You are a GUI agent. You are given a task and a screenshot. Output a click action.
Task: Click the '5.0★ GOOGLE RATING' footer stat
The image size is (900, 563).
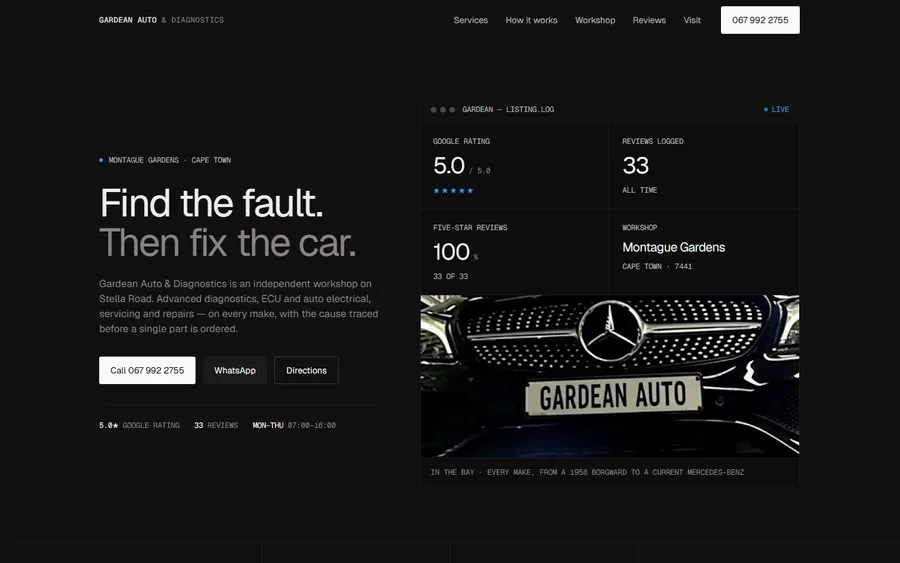(x=139, y=425)
